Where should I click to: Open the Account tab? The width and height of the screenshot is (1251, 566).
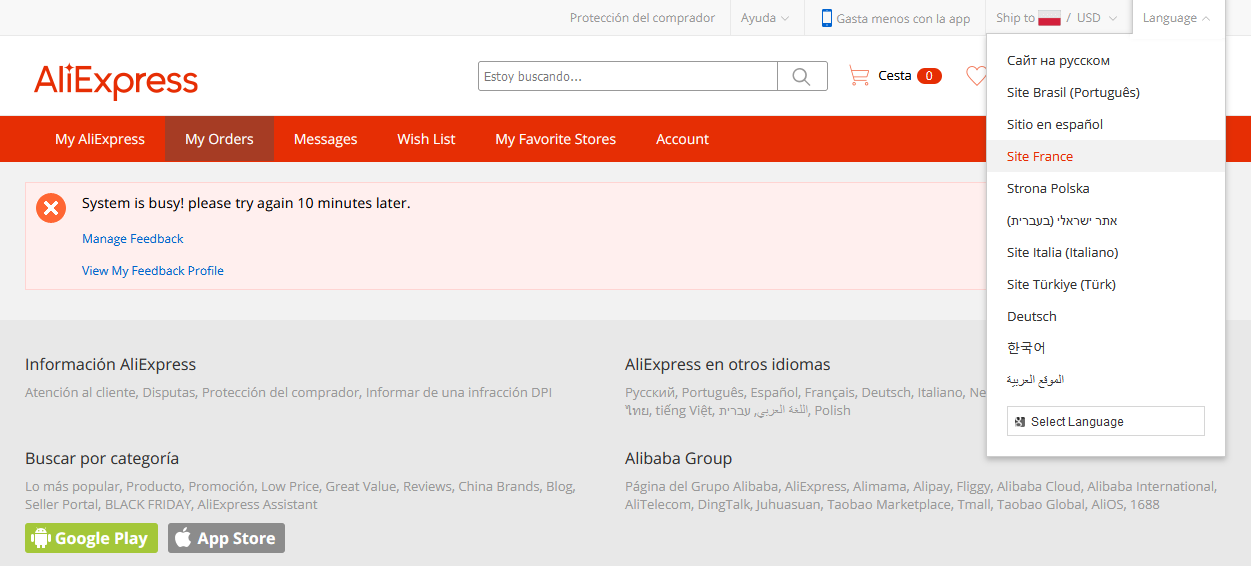point(682,139)
